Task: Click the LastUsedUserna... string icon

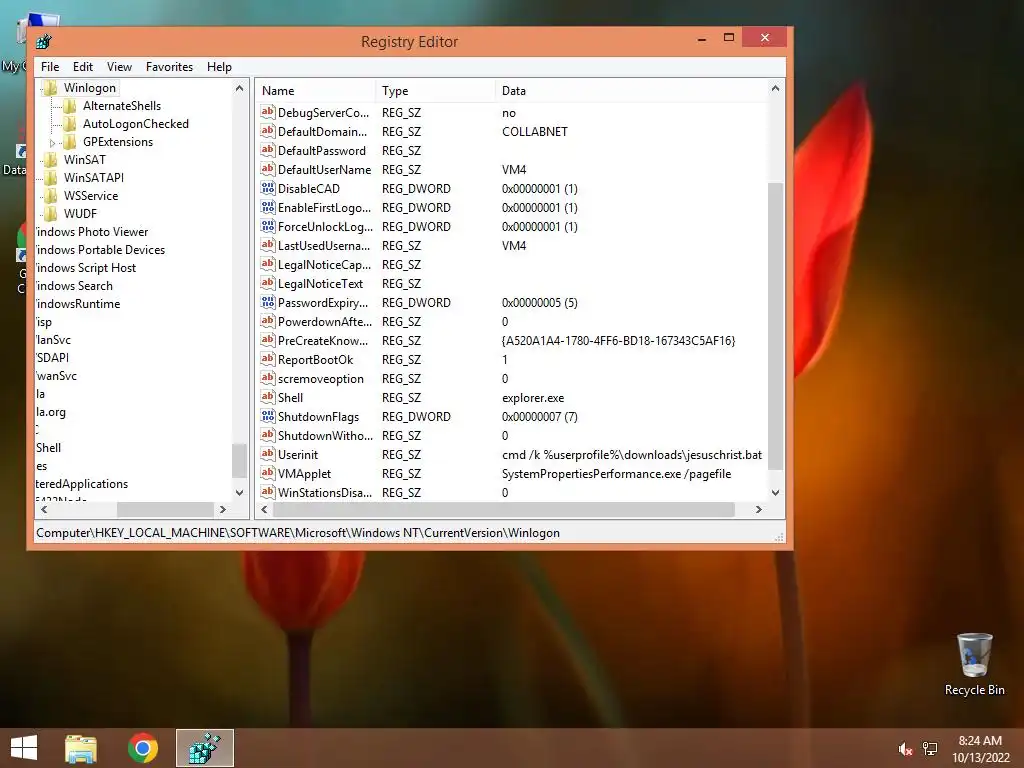Action: click(x=268, y=245)
